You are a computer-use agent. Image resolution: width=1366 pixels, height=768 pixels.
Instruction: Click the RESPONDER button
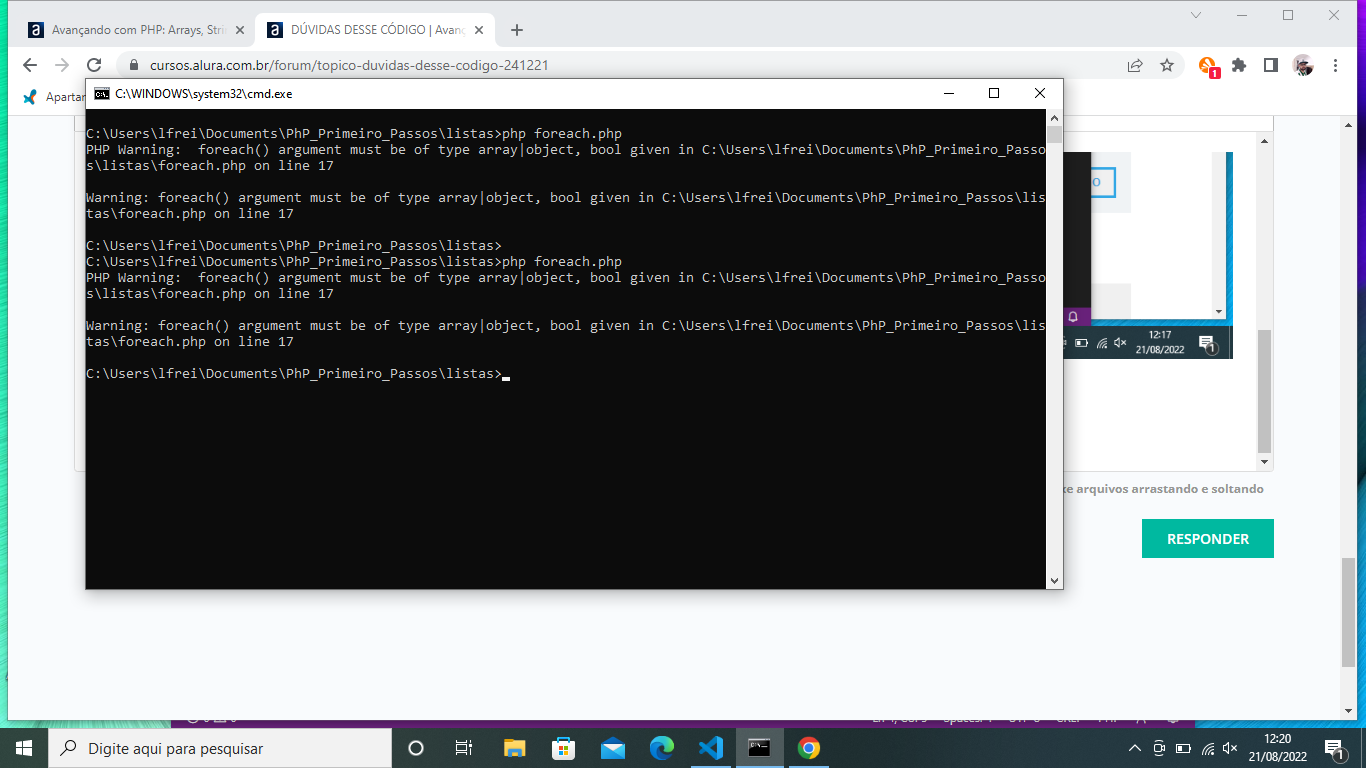tap(1208, 538)
